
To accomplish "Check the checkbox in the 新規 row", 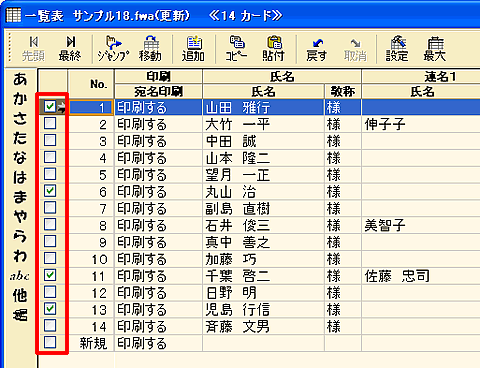I will coord(50,342).
